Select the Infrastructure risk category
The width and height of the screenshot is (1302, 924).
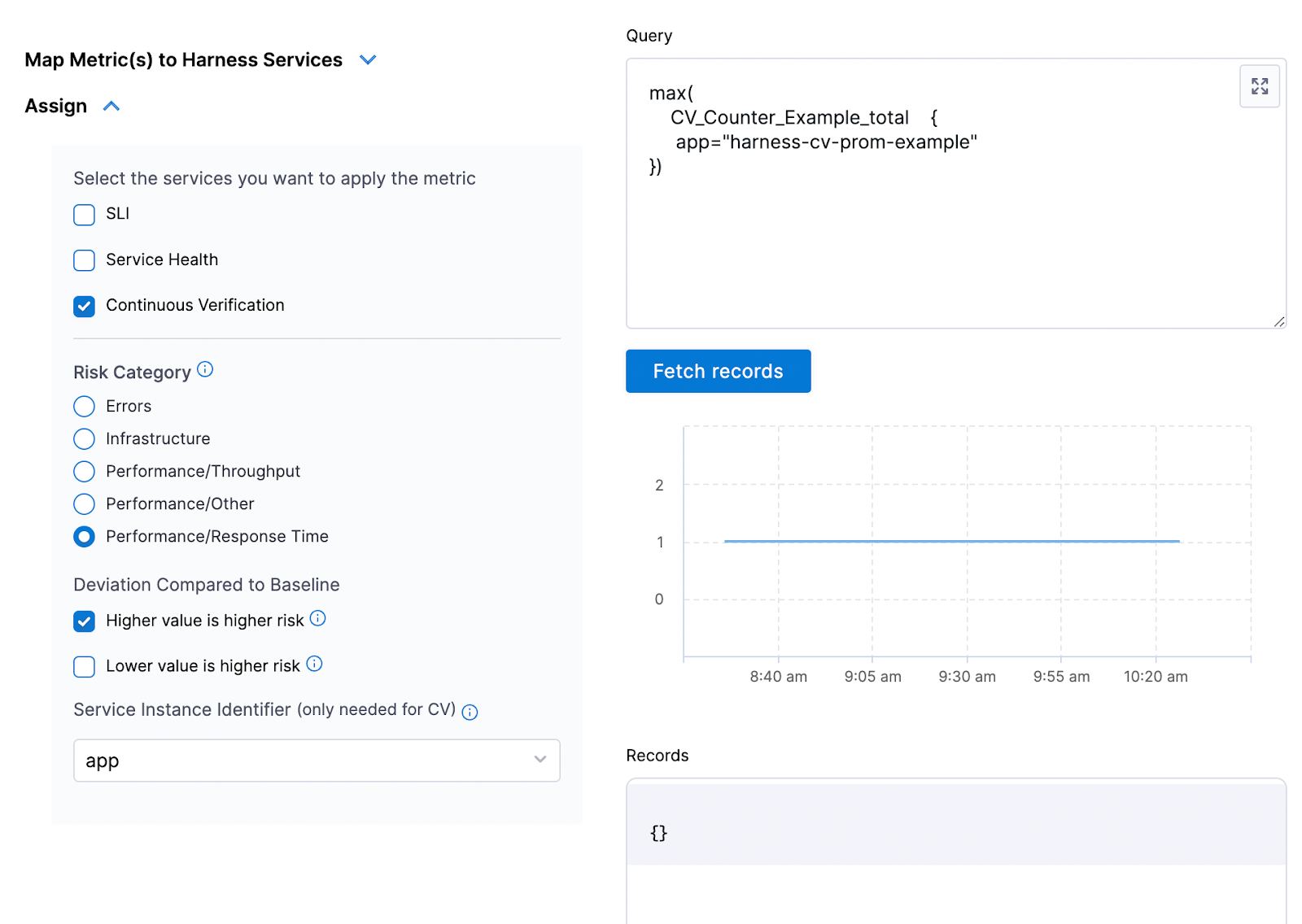click(84, 438)
